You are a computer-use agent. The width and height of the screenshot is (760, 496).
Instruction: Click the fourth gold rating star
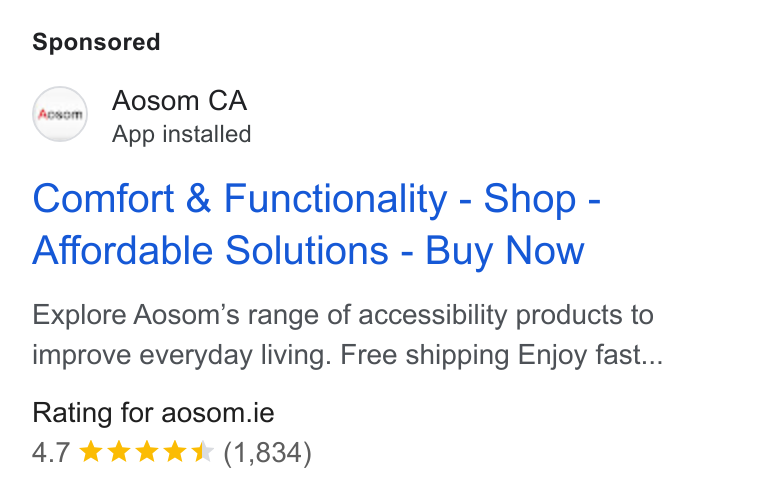174,452
